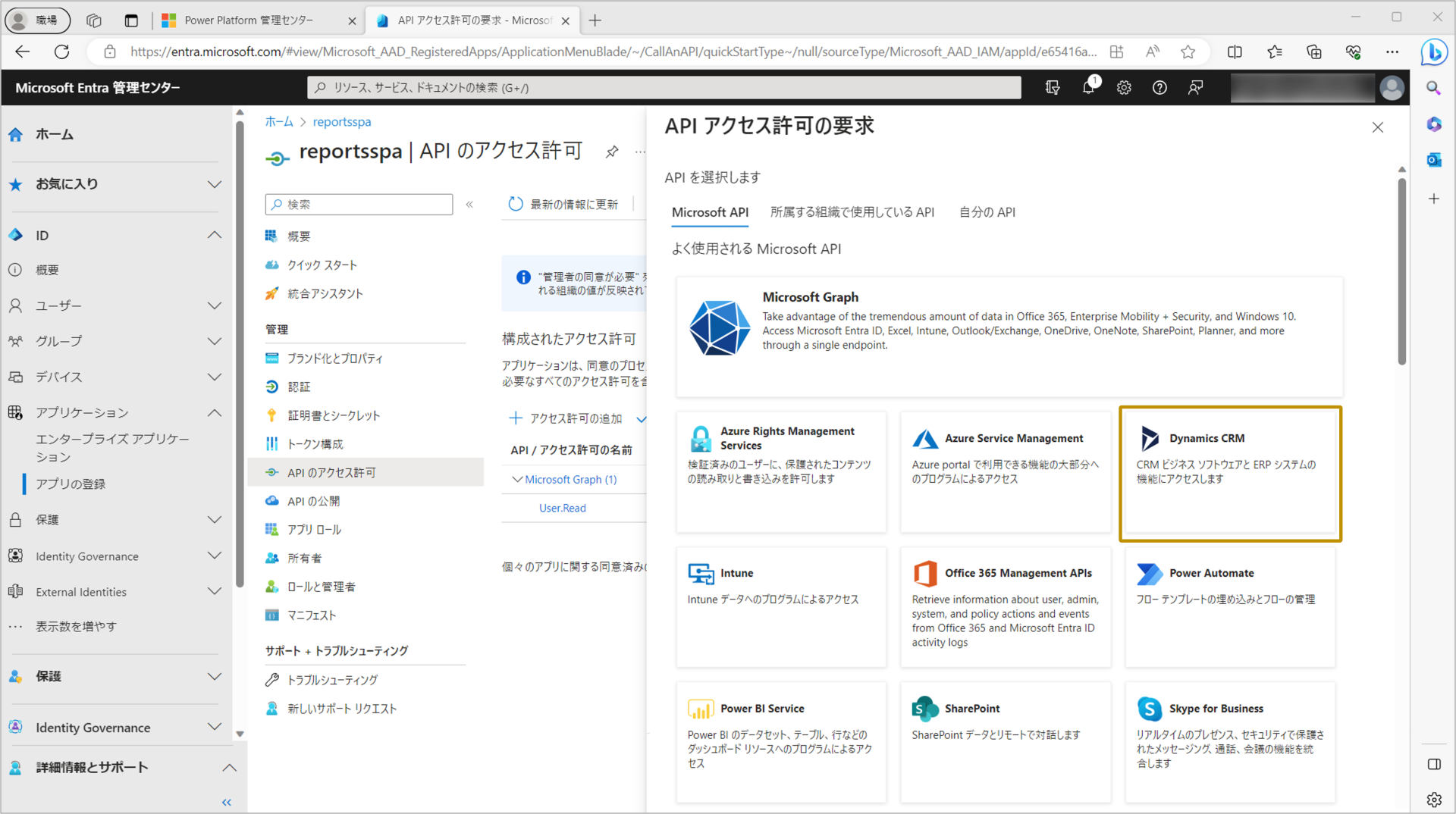Click the browser address bar URL
Viewport: 1456px width, 814px height.
[613, 52]
